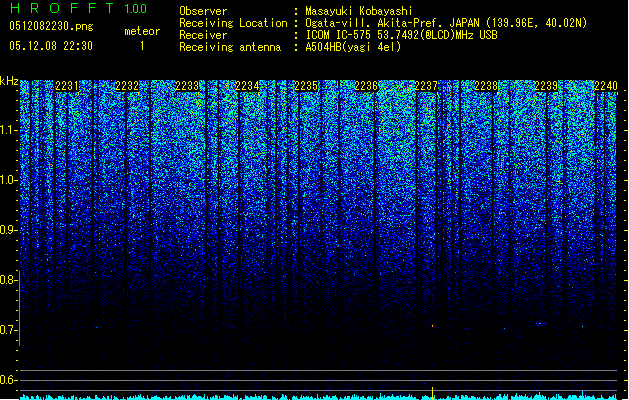Image resolution: width=629 pixels, height=400 pixels.
Task: Click the 2234 time marker
Action: point(247,86)
